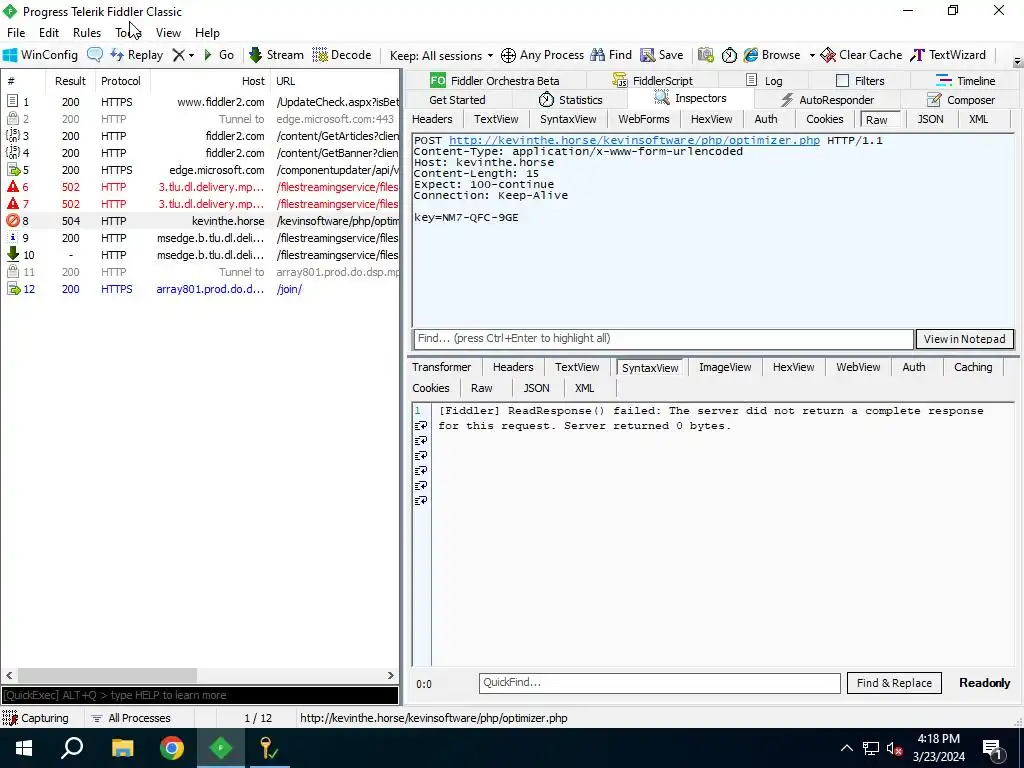The image size is (1024, 768).
Task: Click the optimizer.php URL link in request
Action: click(633, 140)
